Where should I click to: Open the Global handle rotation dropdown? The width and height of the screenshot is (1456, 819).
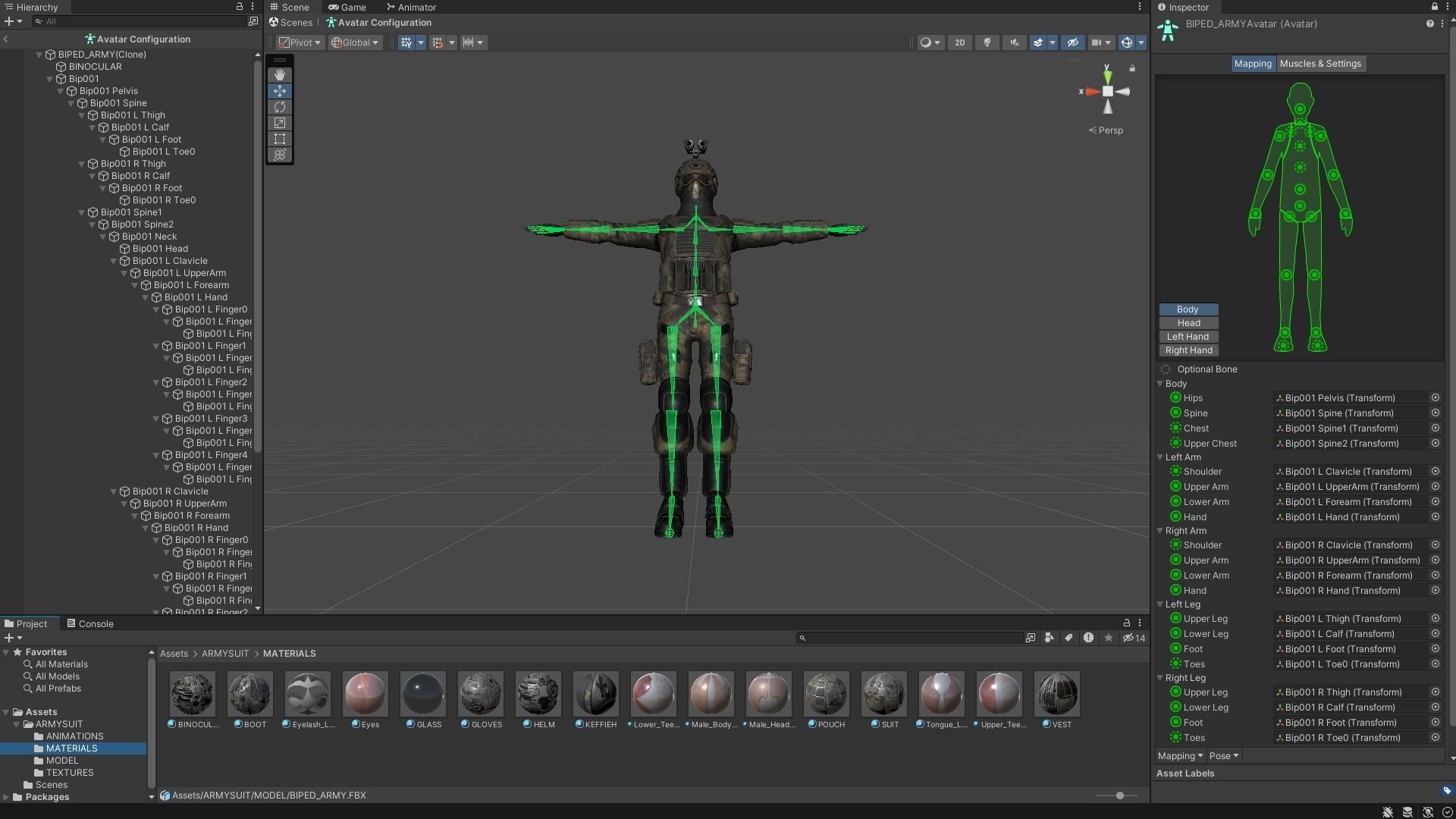coord(355,42)
